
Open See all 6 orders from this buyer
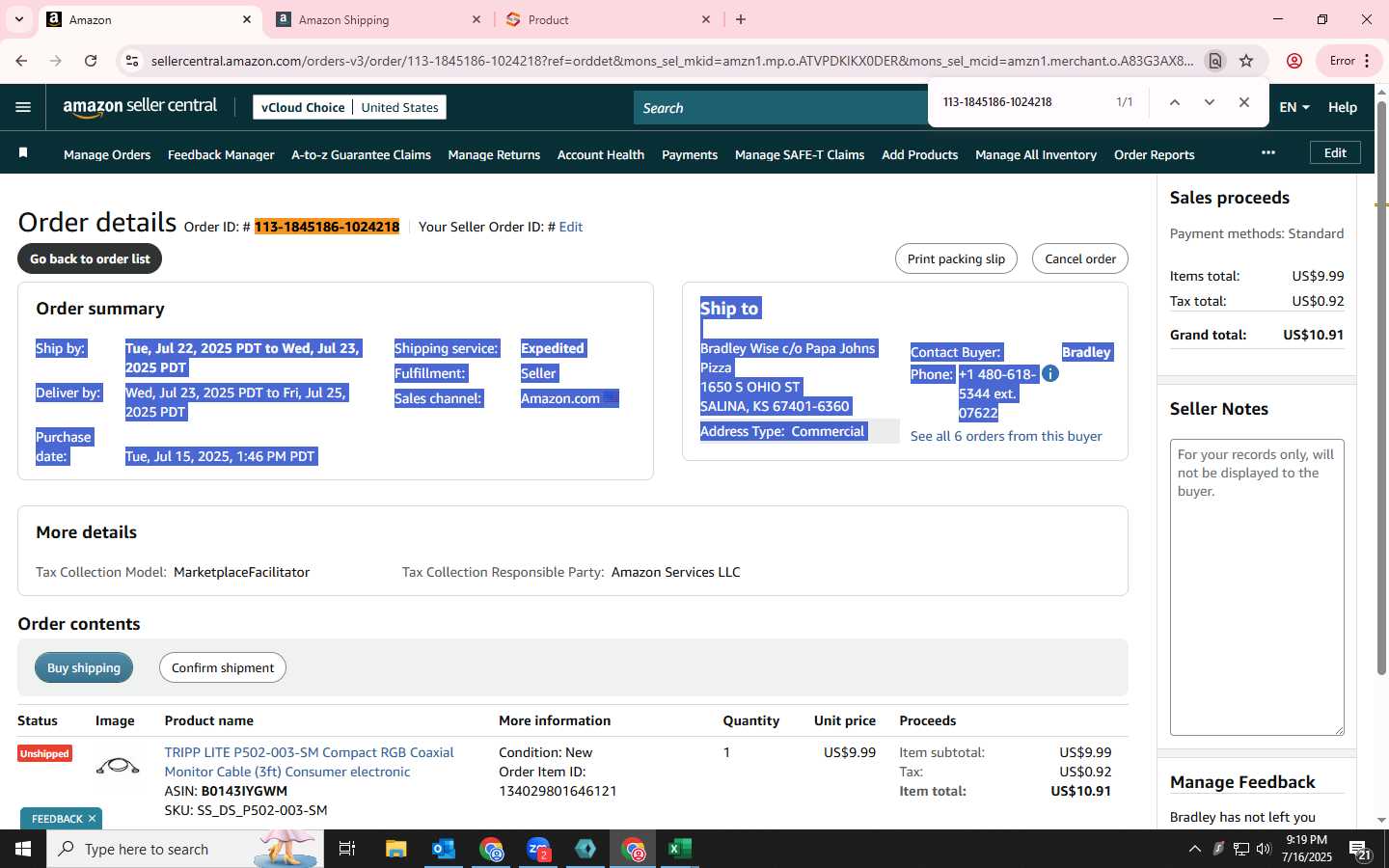click(x=1006, y=436)
